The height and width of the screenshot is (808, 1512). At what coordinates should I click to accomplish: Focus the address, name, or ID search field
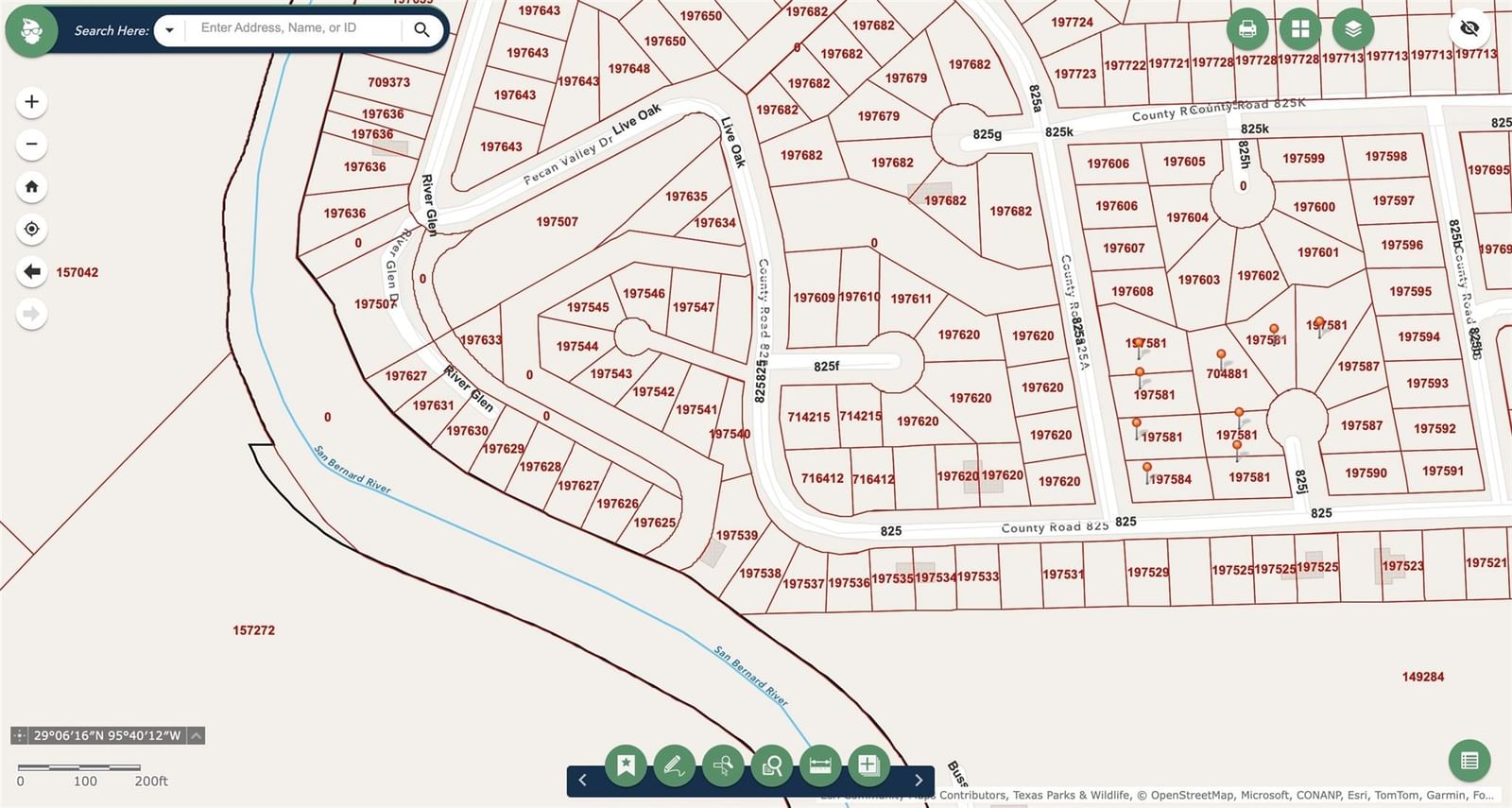tap(296, 28)
